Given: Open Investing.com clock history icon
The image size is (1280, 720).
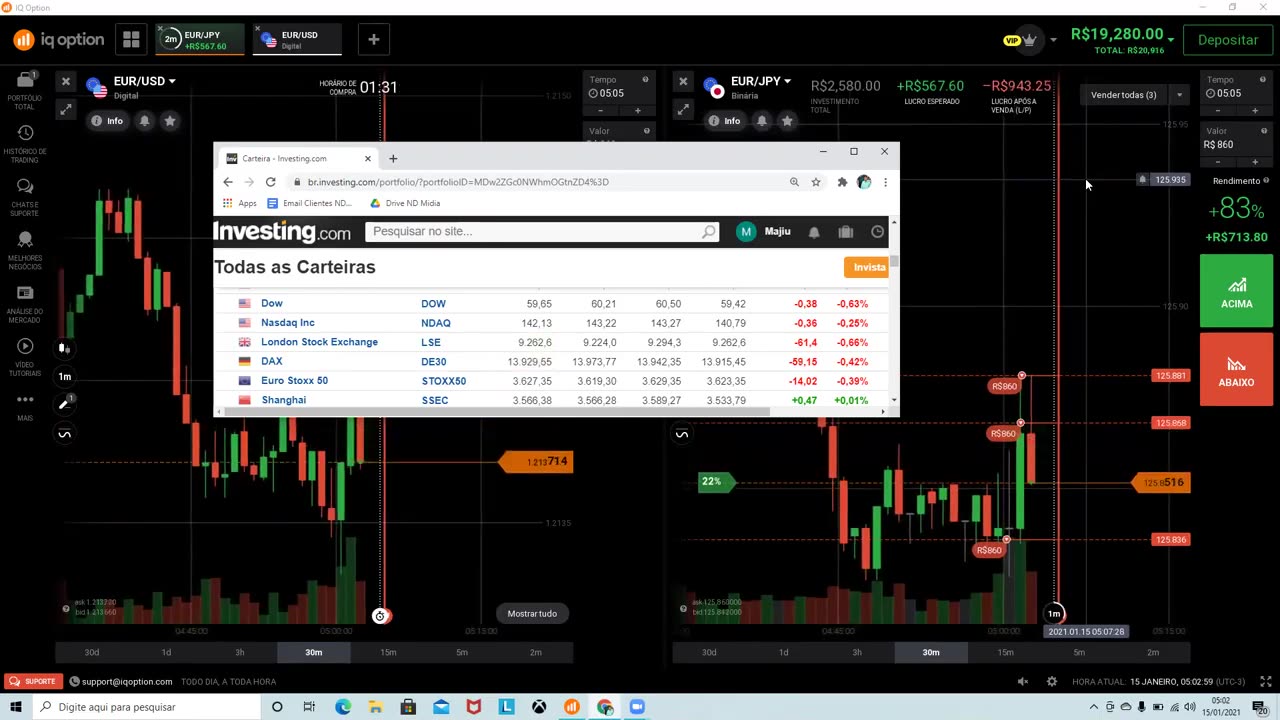Looking at the screenshot, I should pos(877,232).
